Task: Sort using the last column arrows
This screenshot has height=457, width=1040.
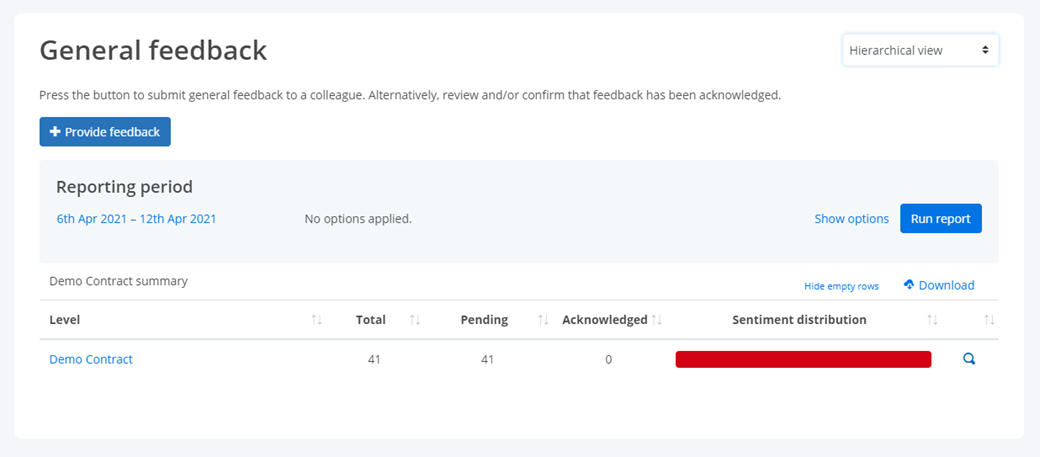Action: tap(990, 320)
